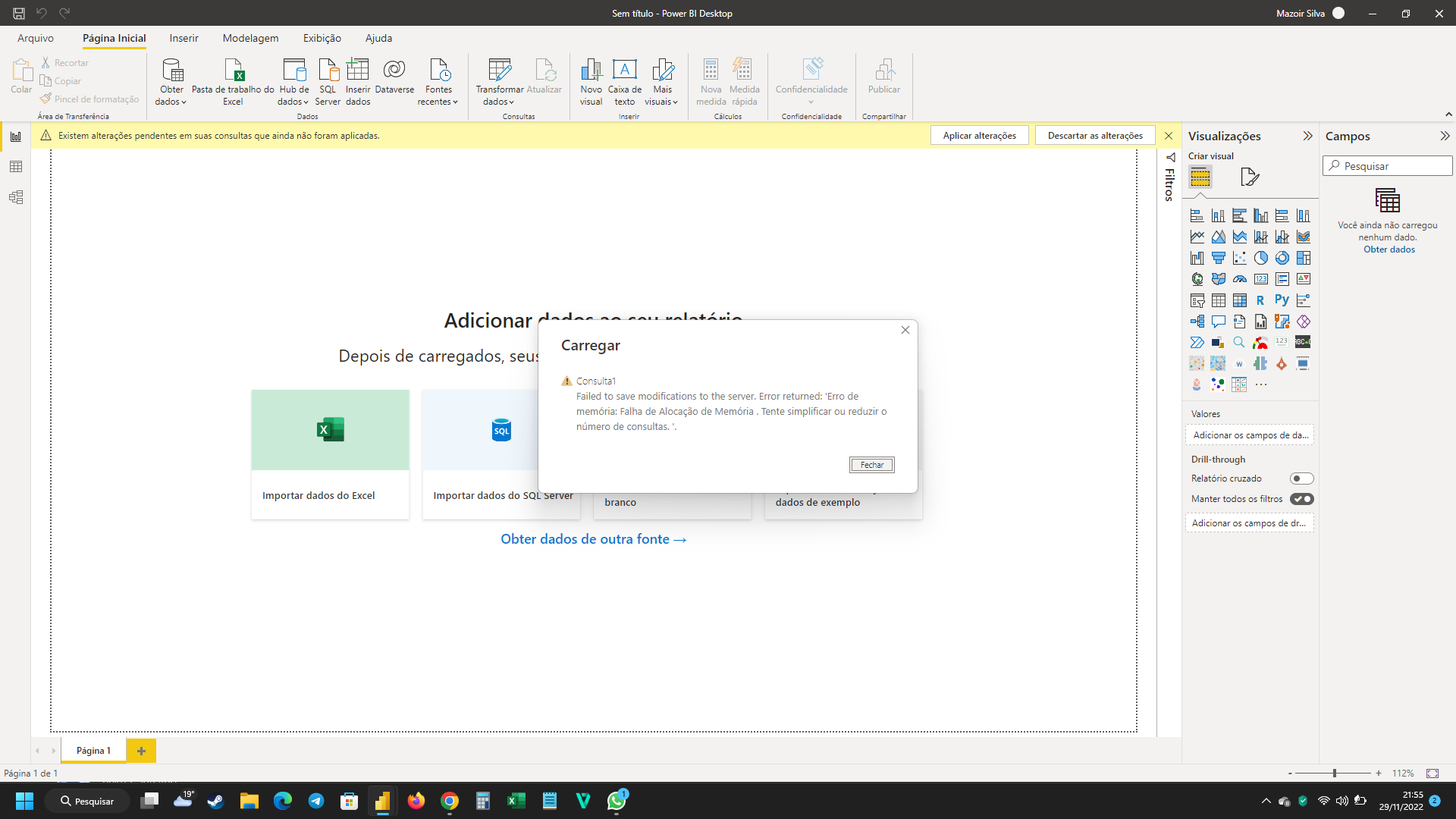Click Aplicar alterações button
The width and height of the screenshot is (1456, 819).
click(979, 136)
